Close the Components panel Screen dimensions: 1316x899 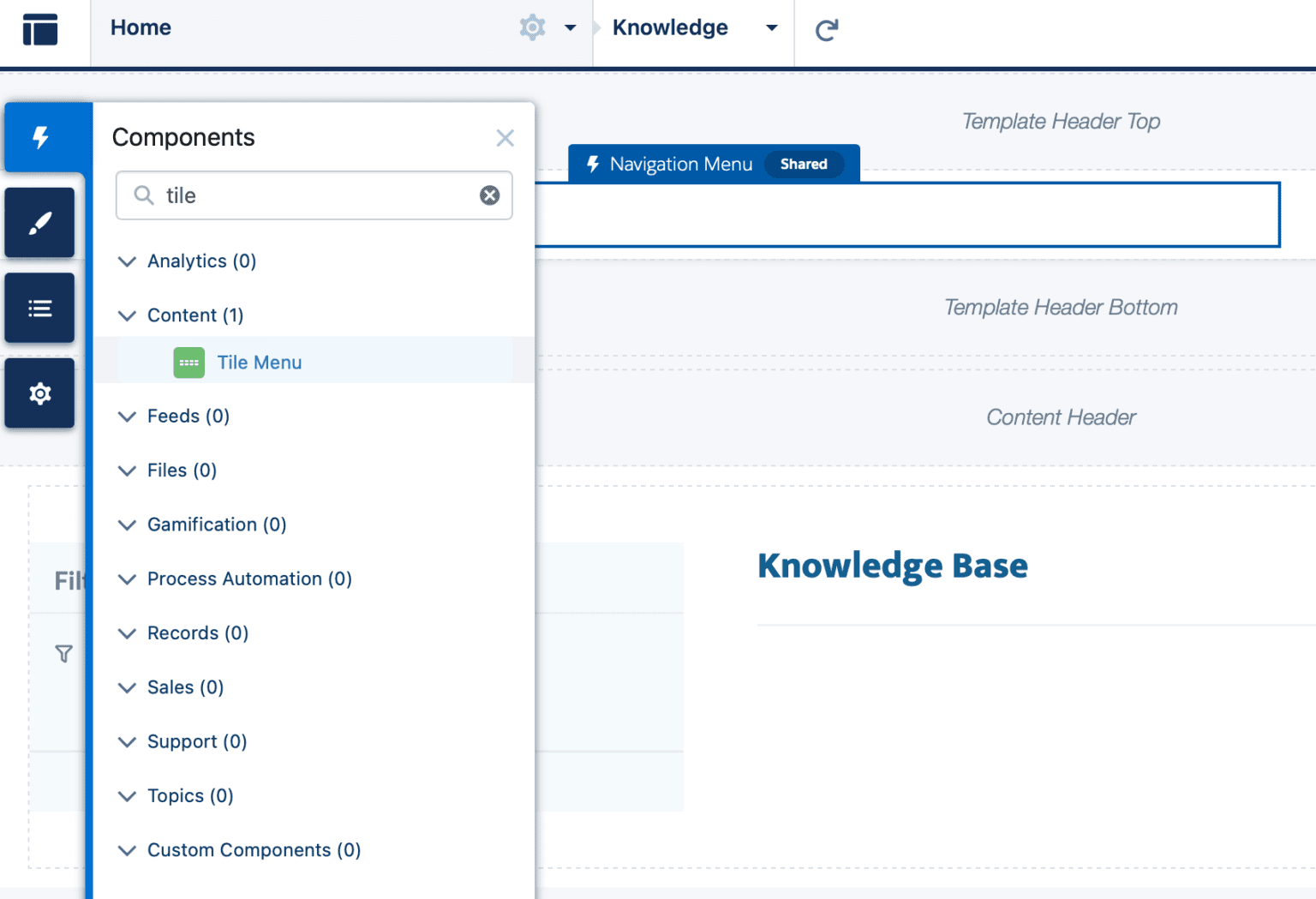point(505,137)
